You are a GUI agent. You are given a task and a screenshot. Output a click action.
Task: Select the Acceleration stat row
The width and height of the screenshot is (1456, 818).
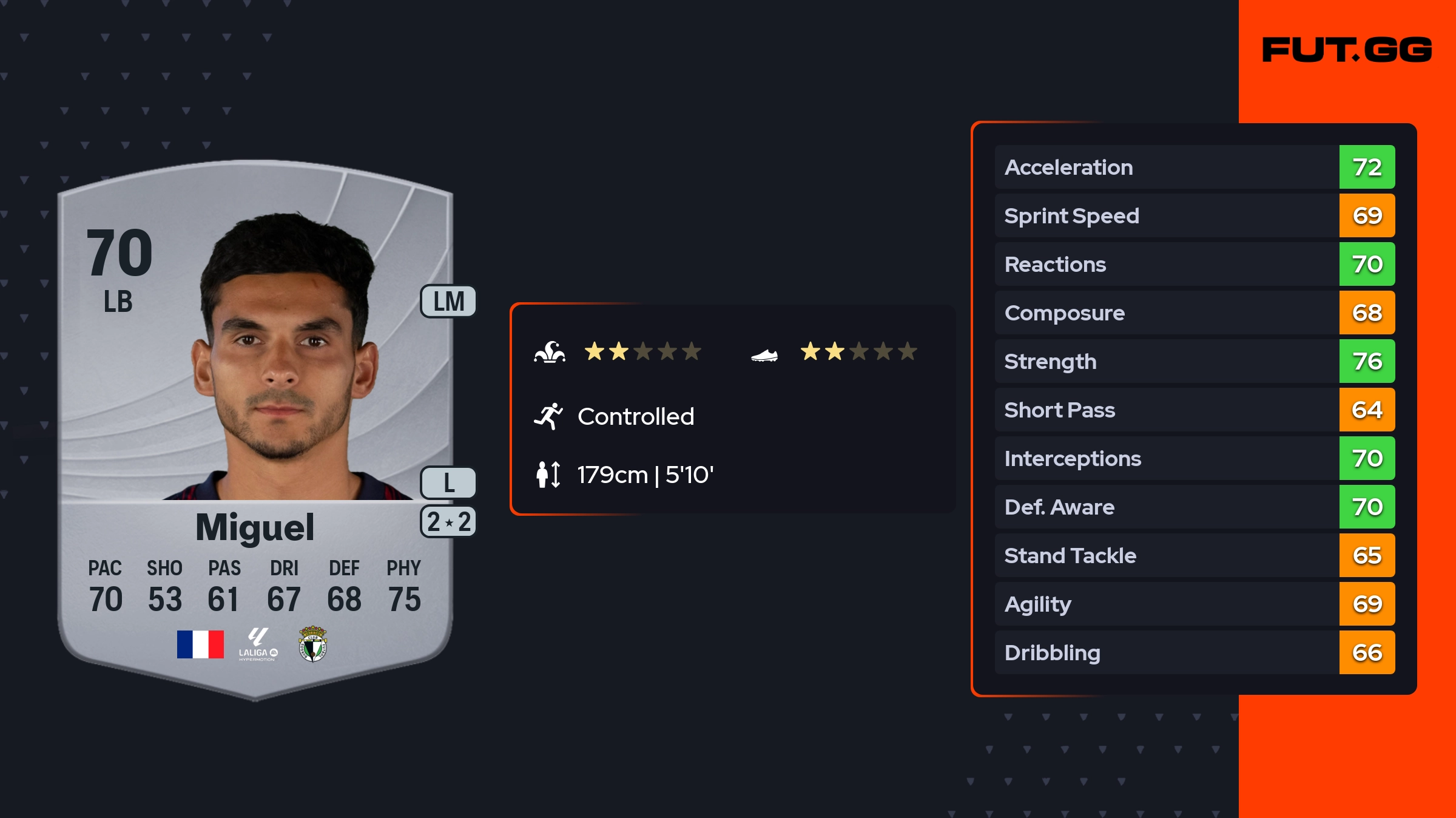[x=1195, y=167]
